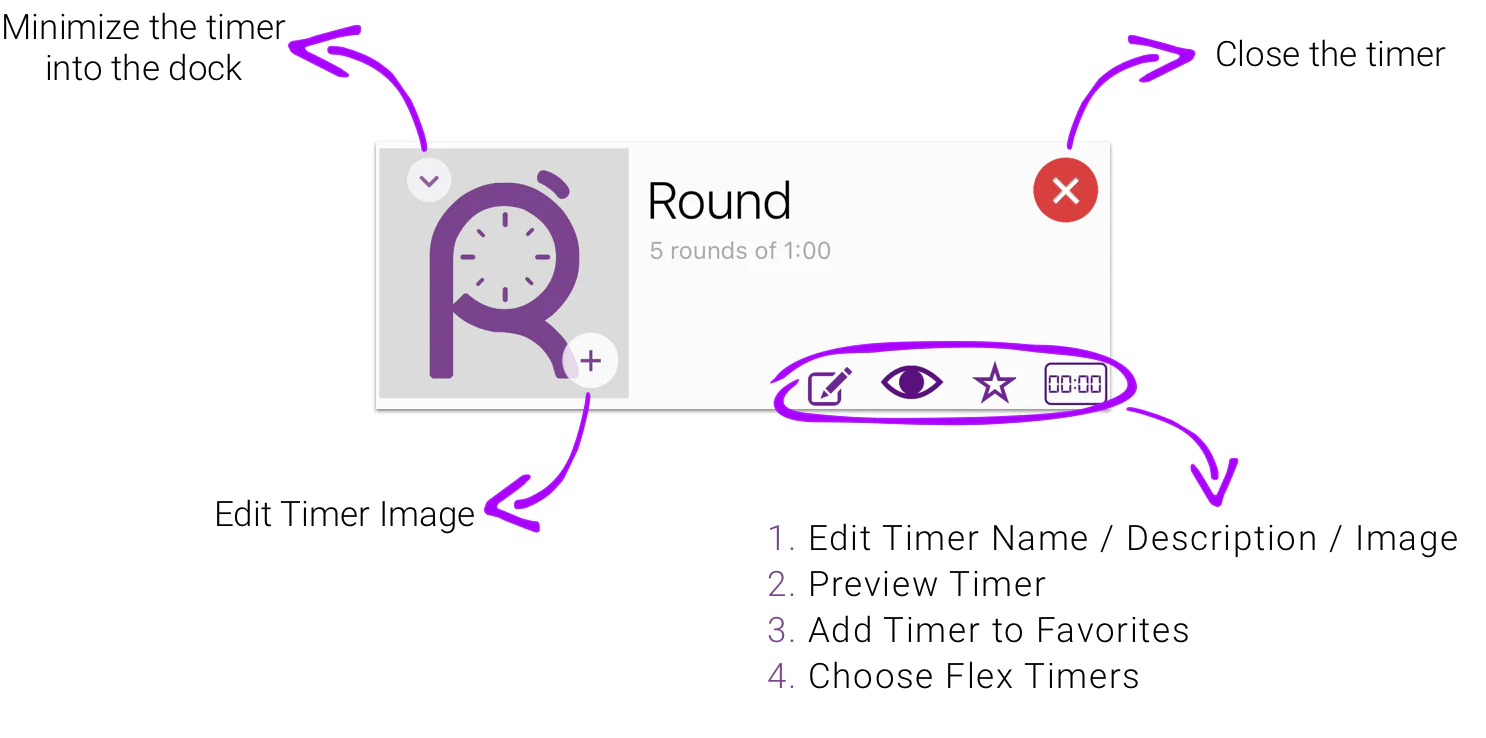
Task: Toggle the favorites star icon
Action: 994,384
